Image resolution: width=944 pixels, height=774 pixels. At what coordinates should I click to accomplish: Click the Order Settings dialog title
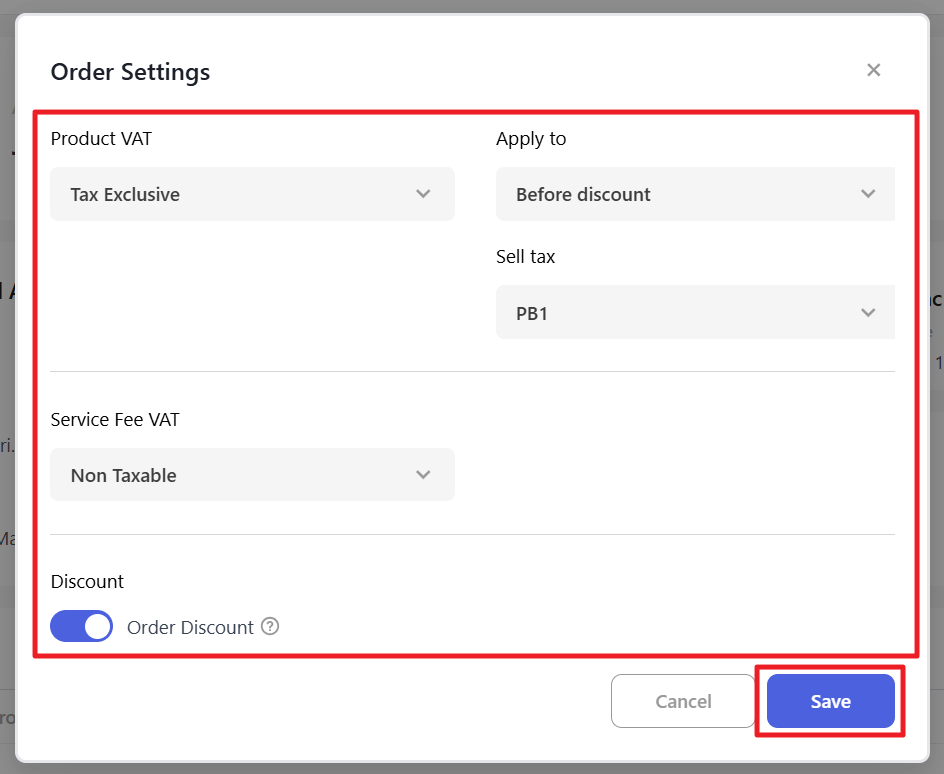130,72
